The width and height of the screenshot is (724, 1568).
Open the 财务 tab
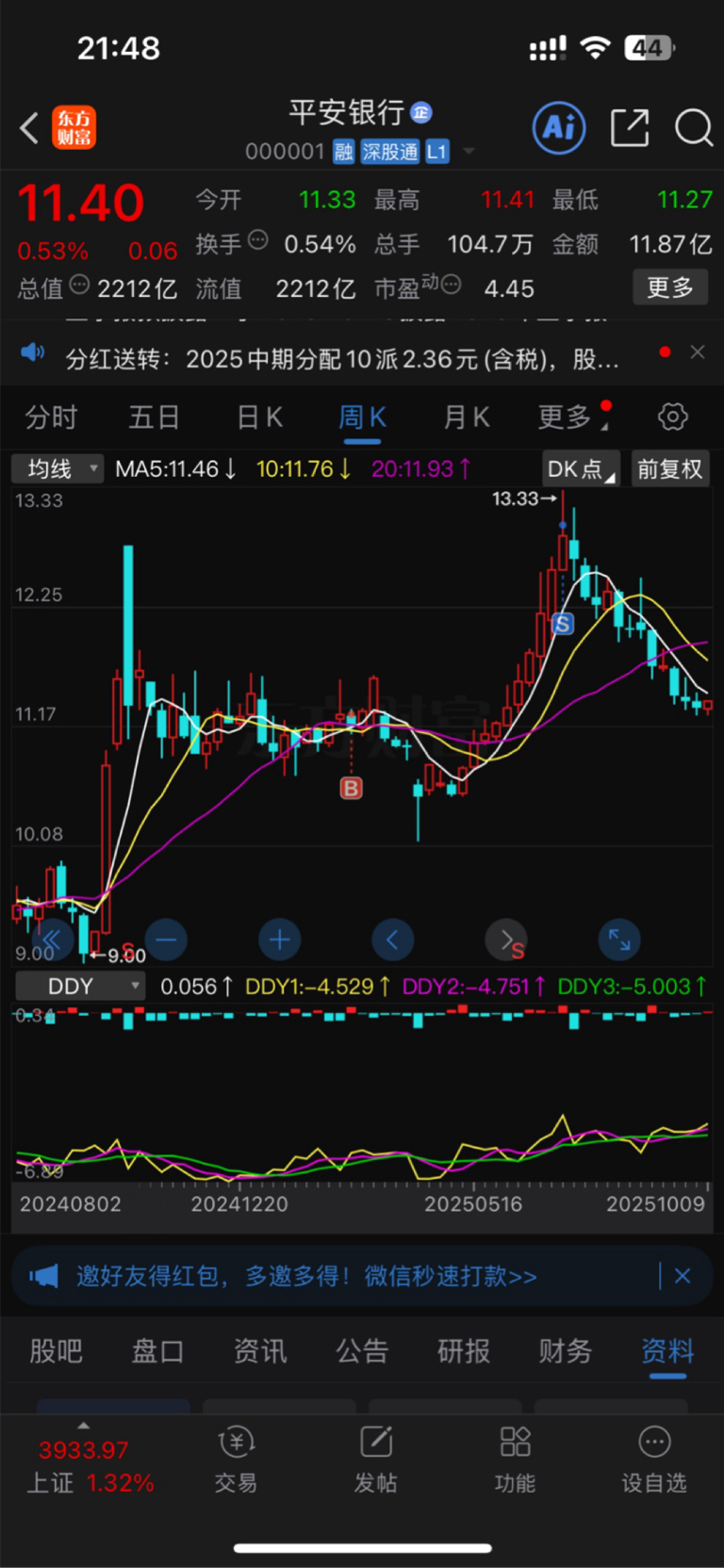566,1351
